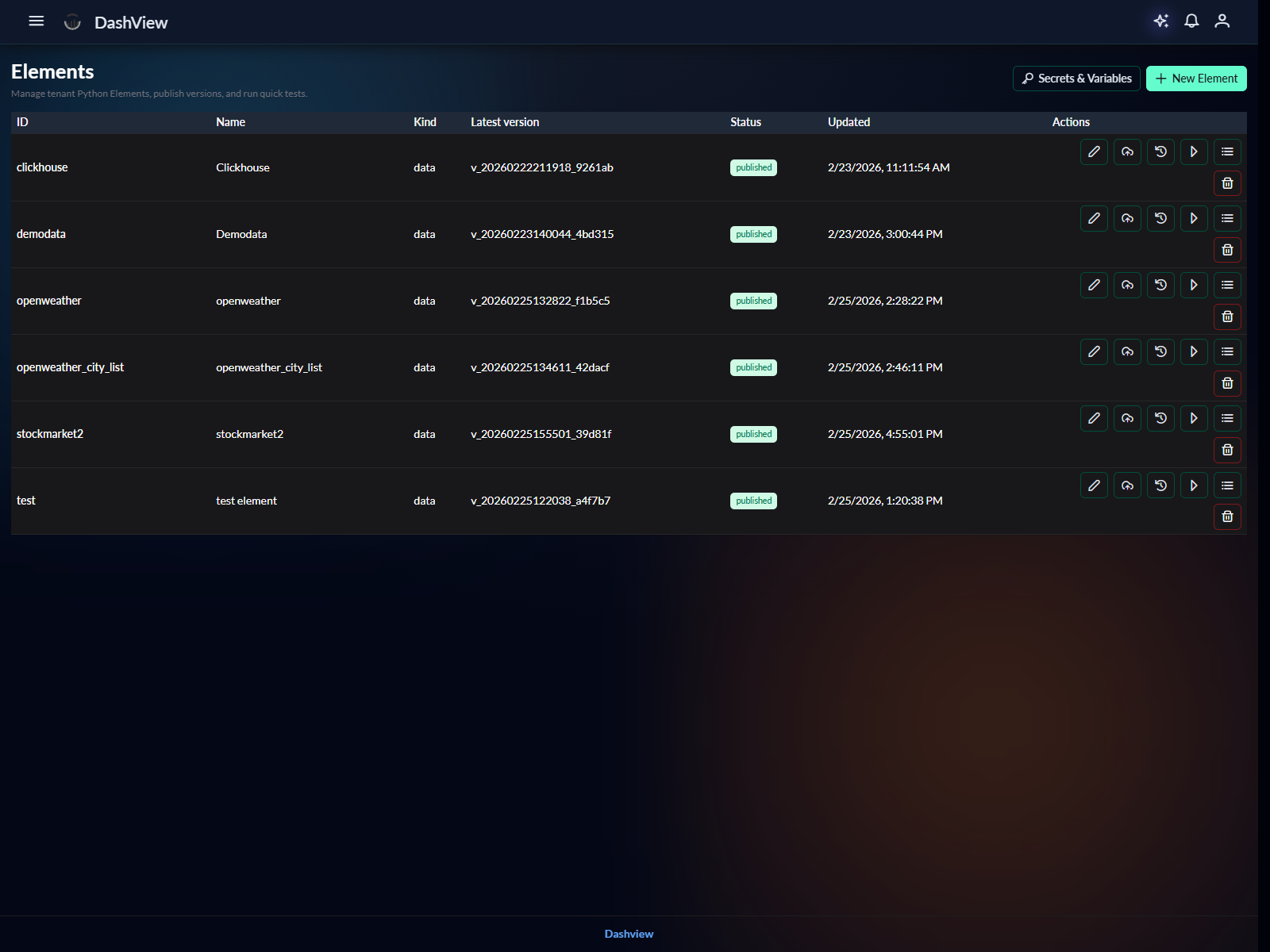Delete the clickhouse element
Screen dimensions: 1270x952
point(1227,183)
